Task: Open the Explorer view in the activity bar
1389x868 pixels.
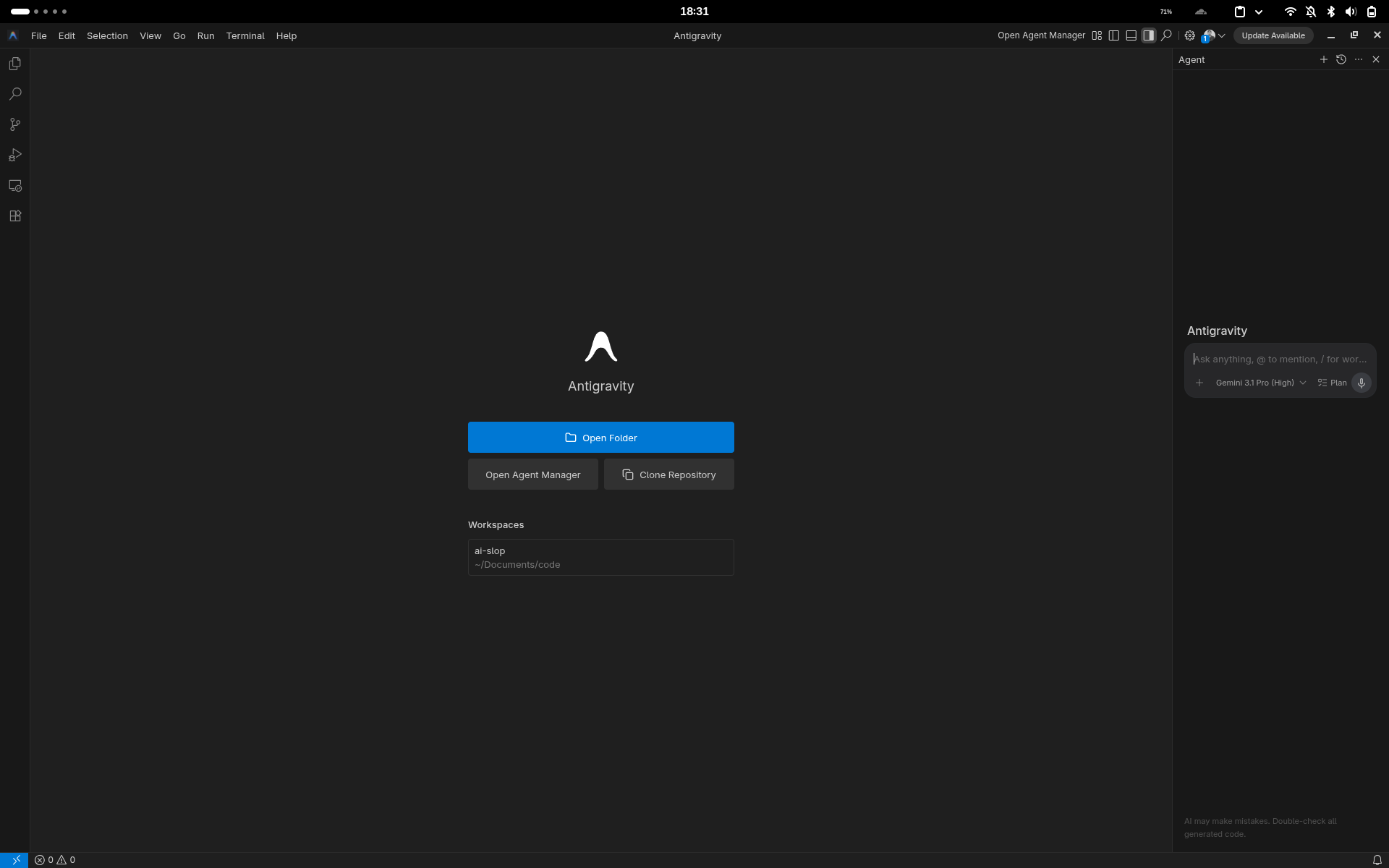Action: point(14,64)
